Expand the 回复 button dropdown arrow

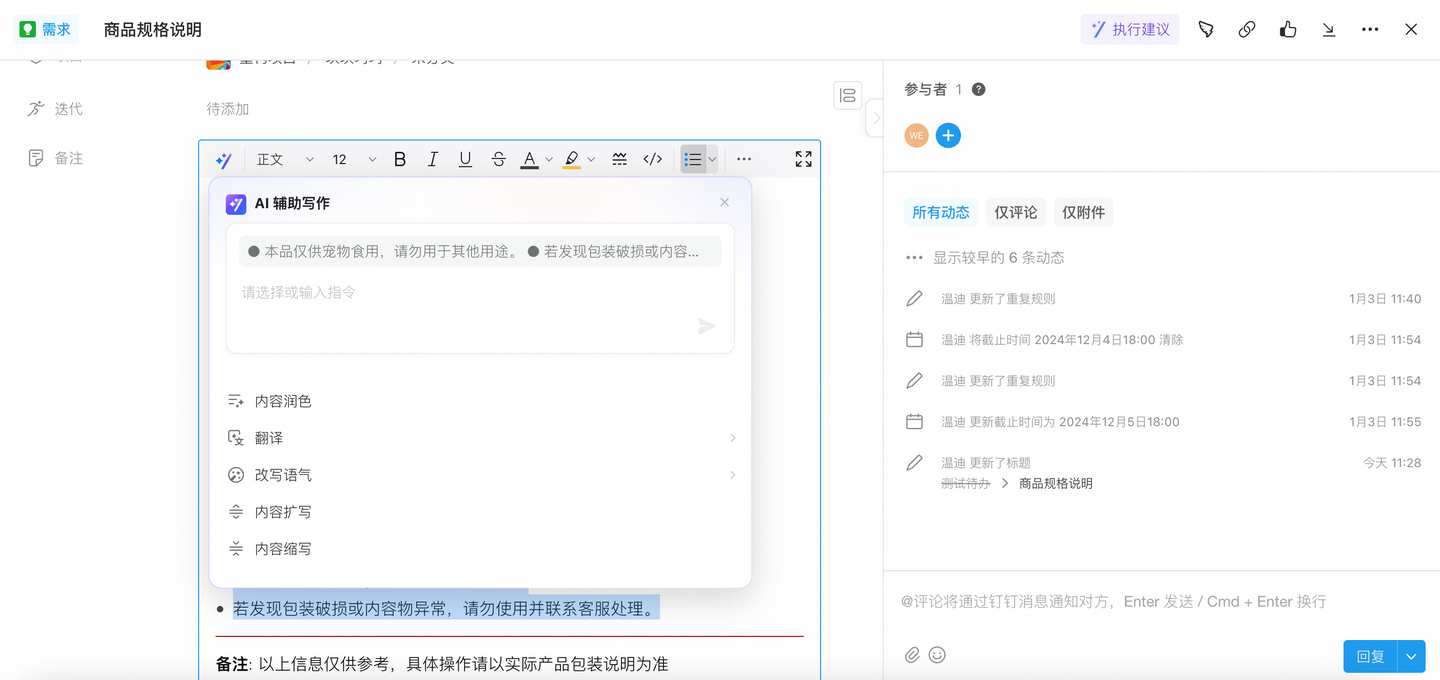[x=1411, y=656]
